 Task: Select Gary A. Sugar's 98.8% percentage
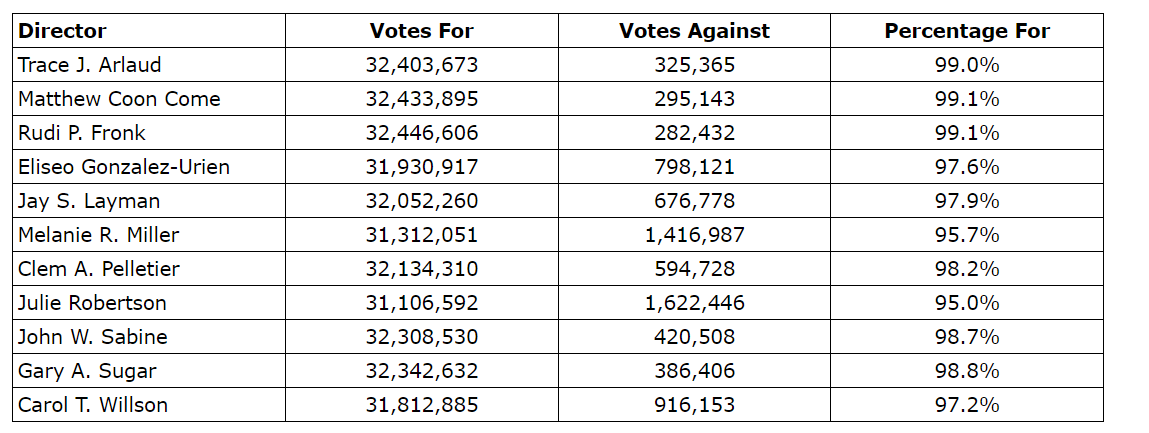(967, 371)
